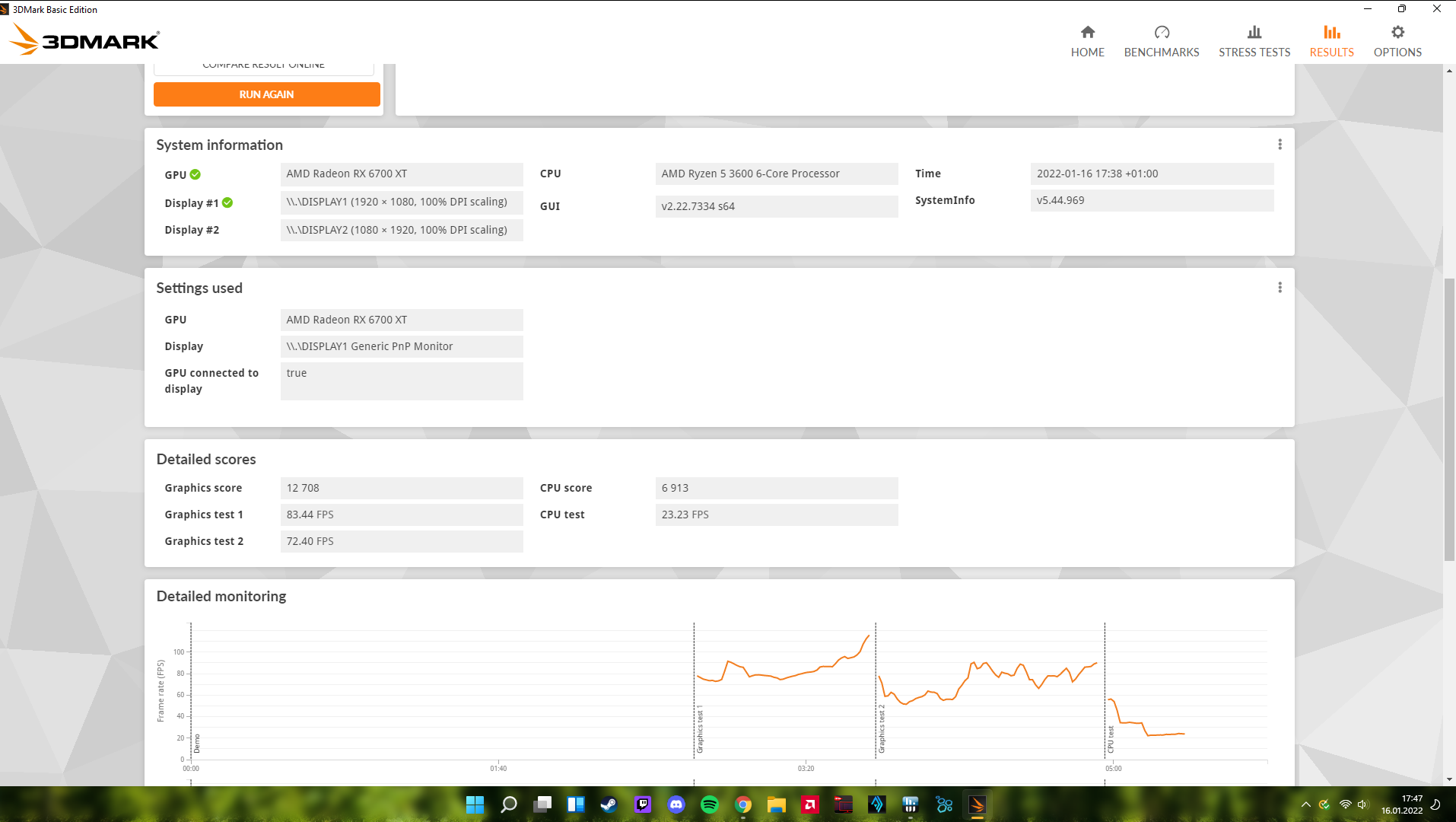The image size is (1456, 822).
Task: Switch to the BENCHMARKS tab
Action: (x=1161, y=41)
